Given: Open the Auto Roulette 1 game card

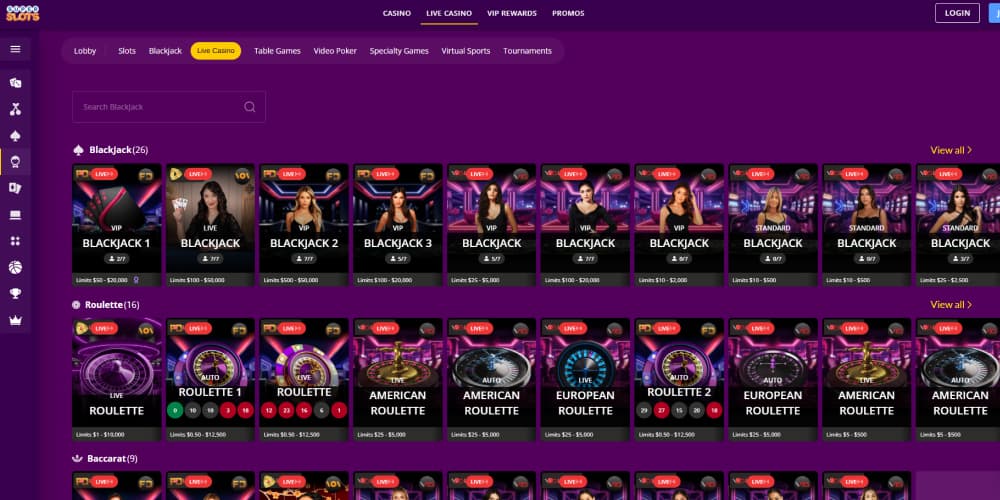Looking at the screenshot, I should [x=210, y=379].
